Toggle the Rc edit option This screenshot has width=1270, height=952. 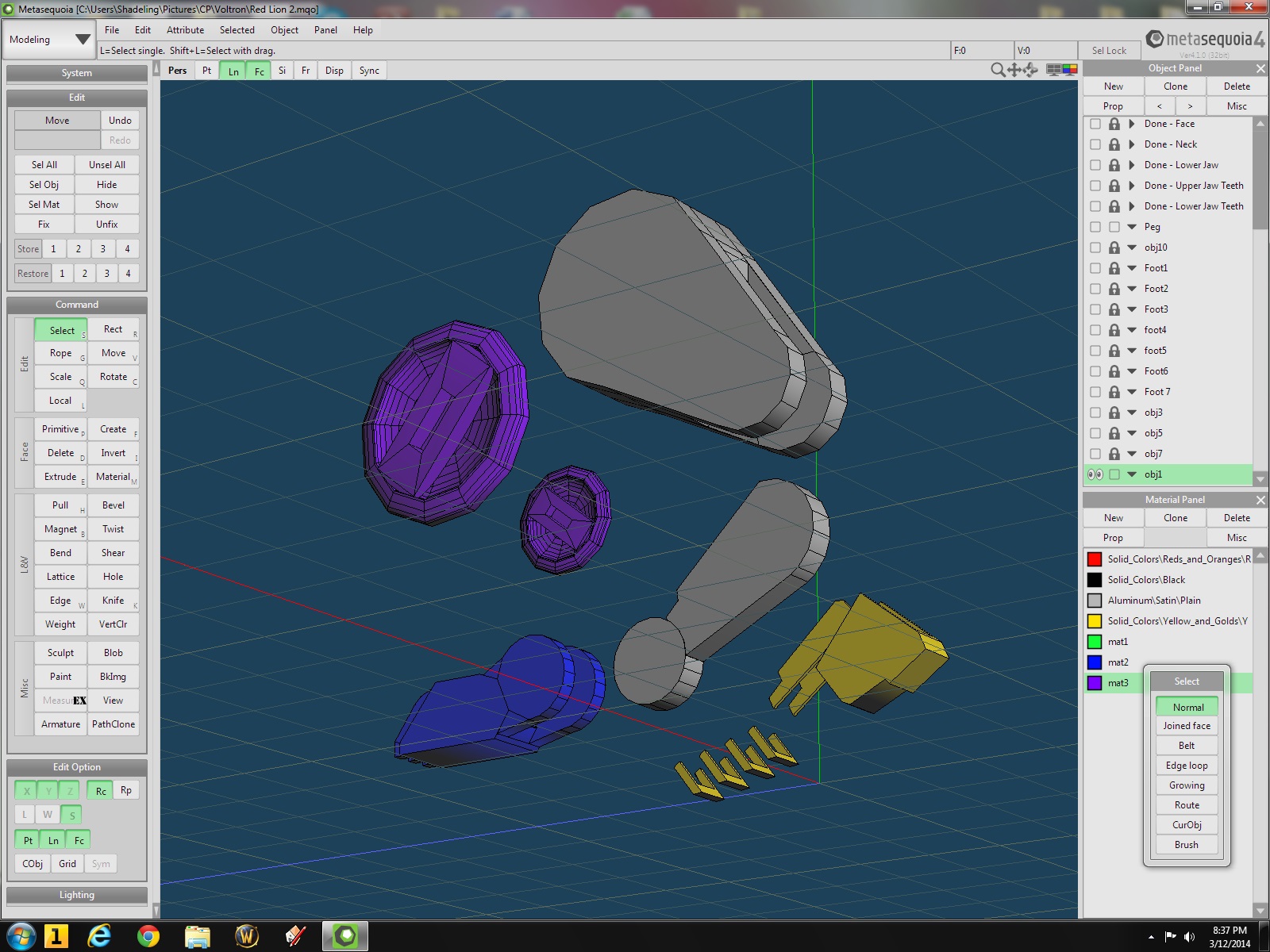coord(101,791)
